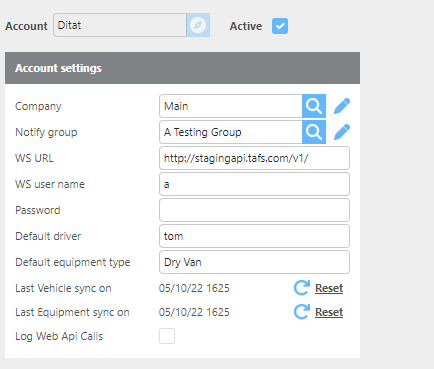This screenshot has height=369, width=434.
Task: Click the WS user name field
Action: 254,184
